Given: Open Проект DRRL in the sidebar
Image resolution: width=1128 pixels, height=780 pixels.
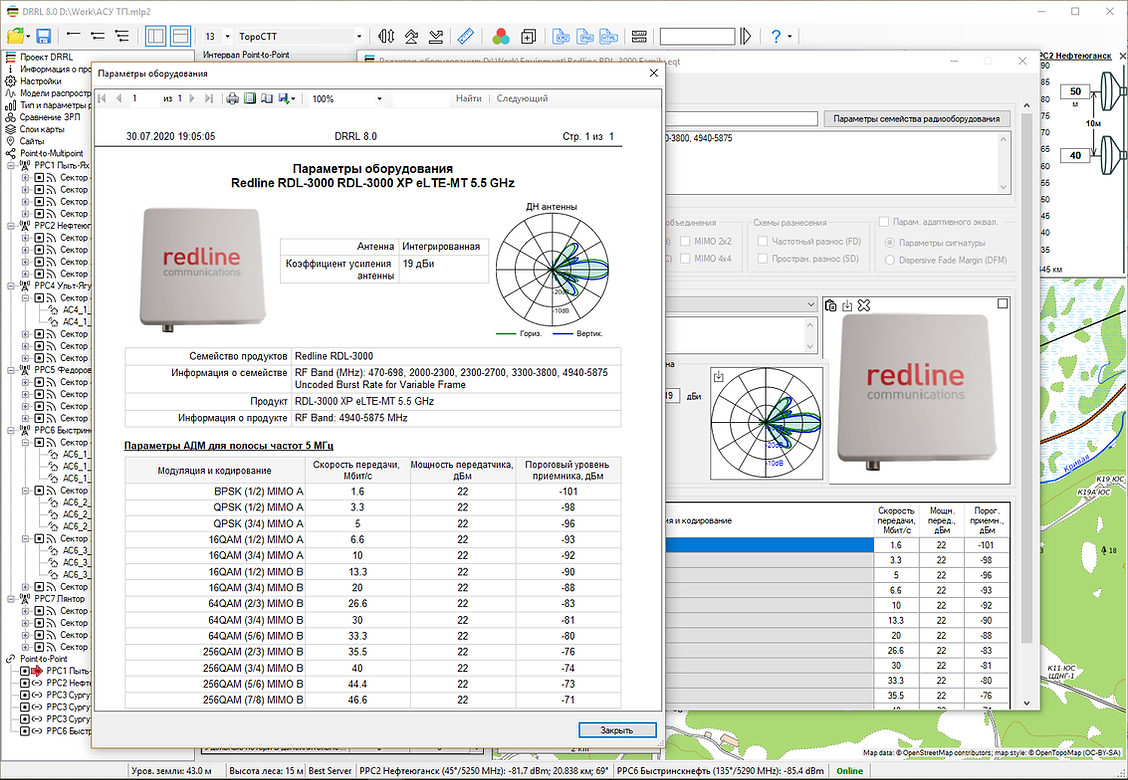Looking at the screenshot, I should tap(46, 57).
